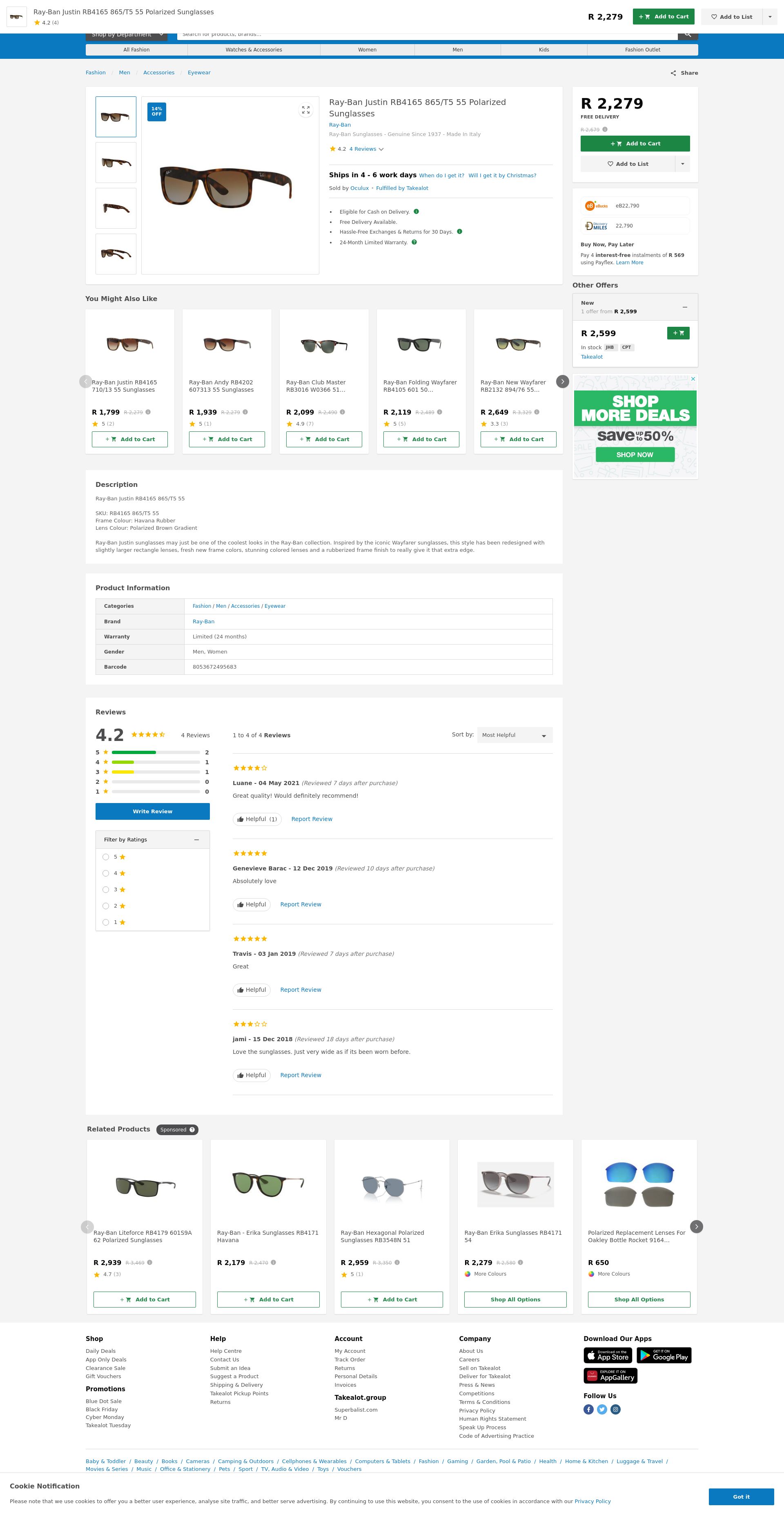Collapse the New offers section
Viewport: 784px width, 1515px height.
[x=685, y=307]
